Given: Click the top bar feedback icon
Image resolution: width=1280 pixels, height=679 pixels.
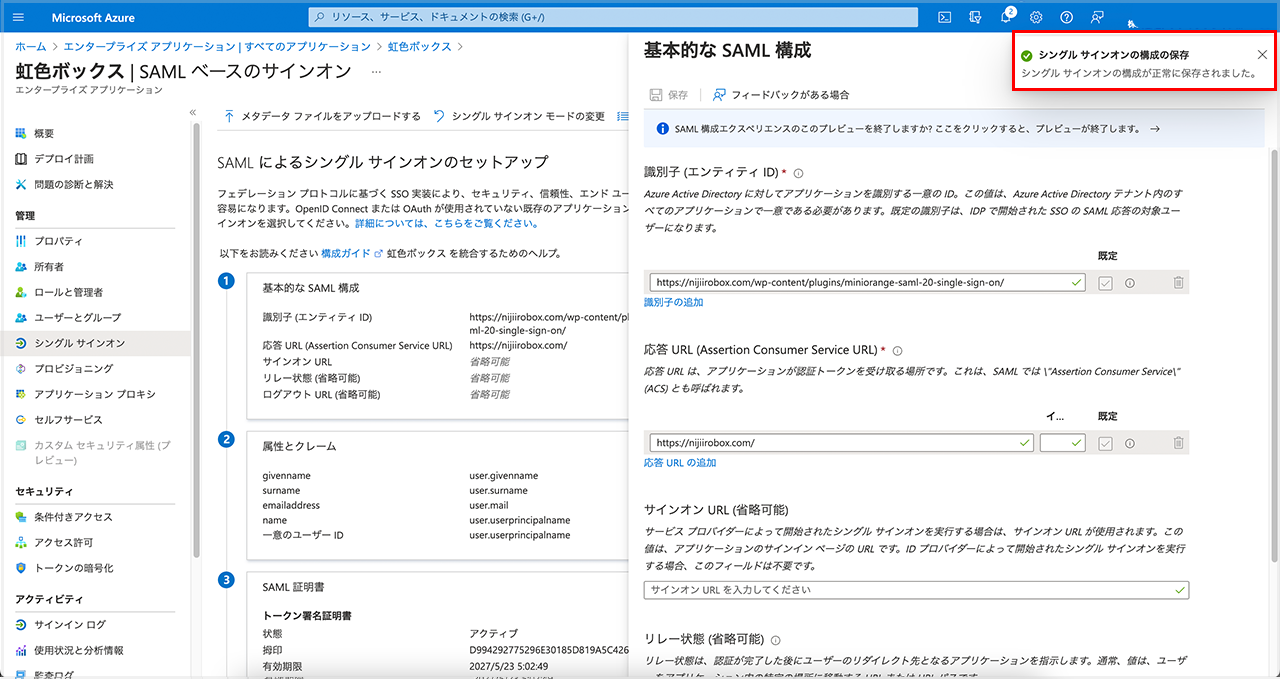Looking at the screenshot, I should tap(1097, 17).
